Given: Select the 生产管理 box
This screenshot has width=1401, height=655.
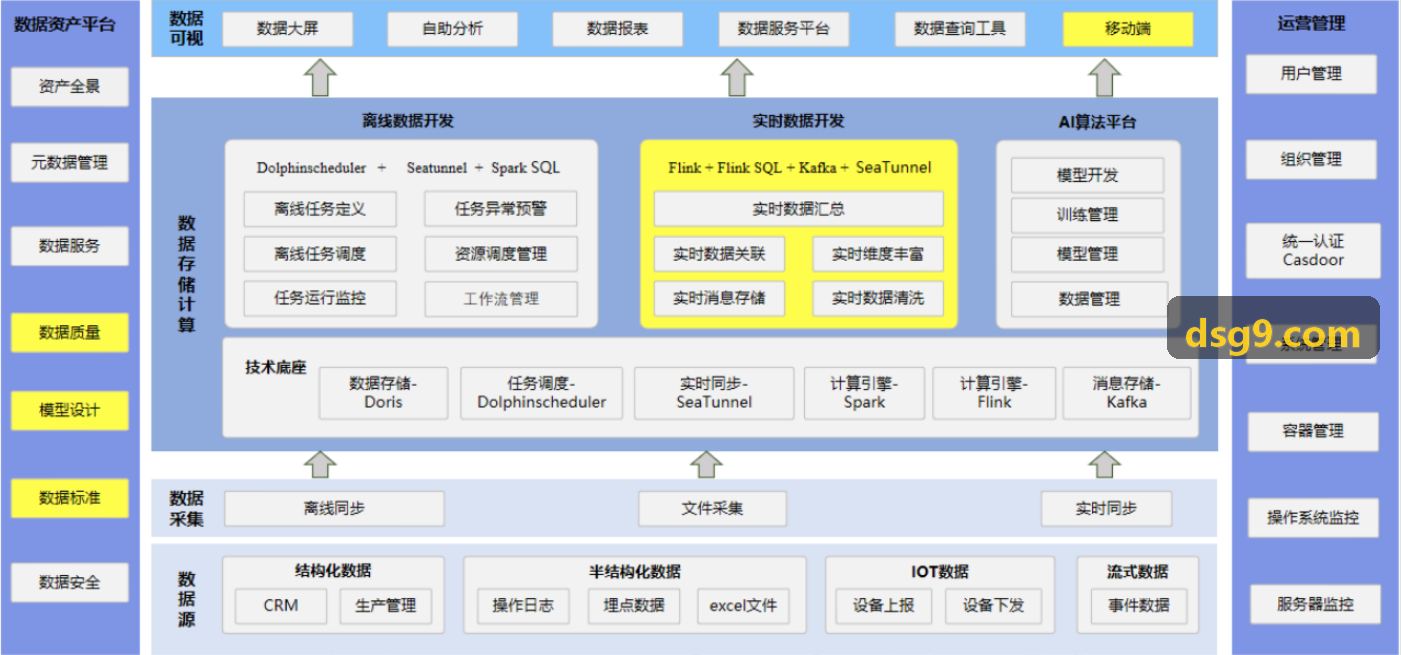Looking at the screenshot, I should (386, 605).
